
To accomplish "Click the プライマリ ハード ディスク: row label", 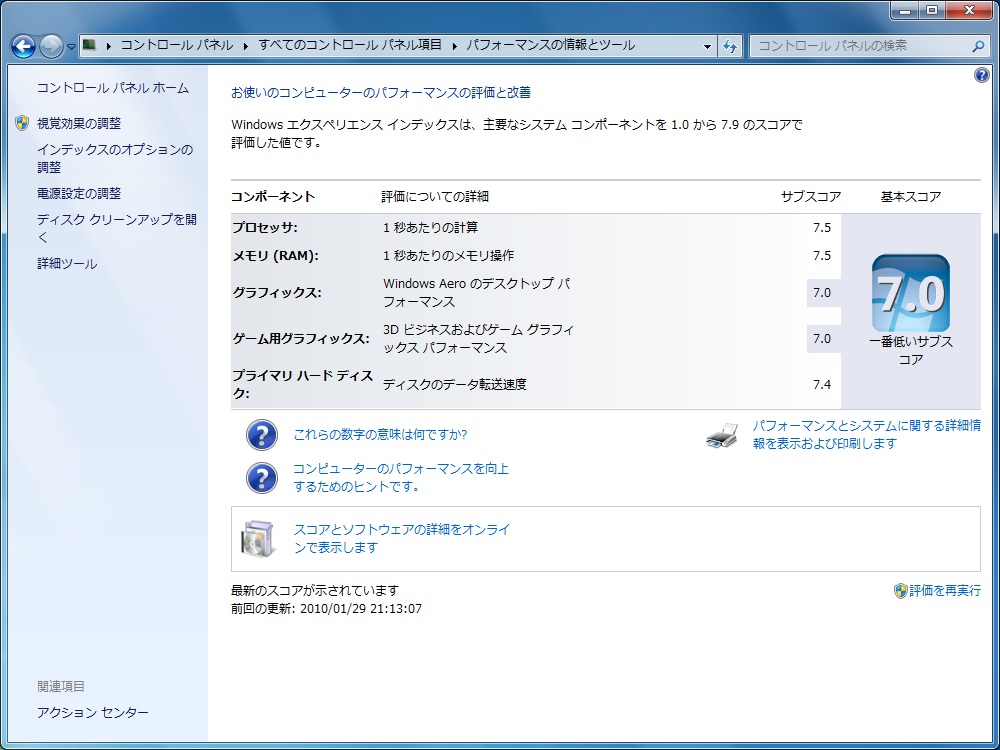I will coord(302,385).
